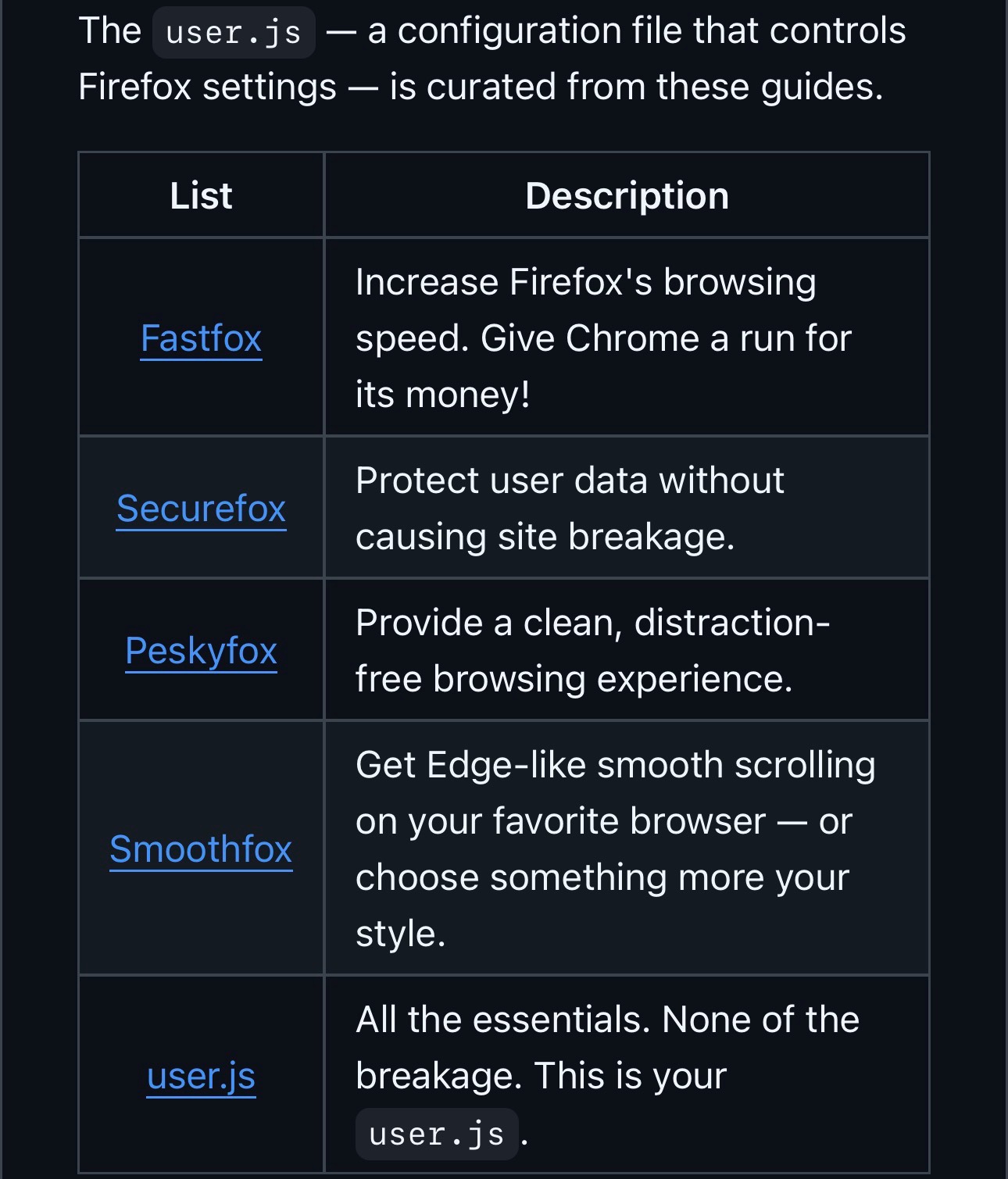Click the List column header

pos(201,195)
